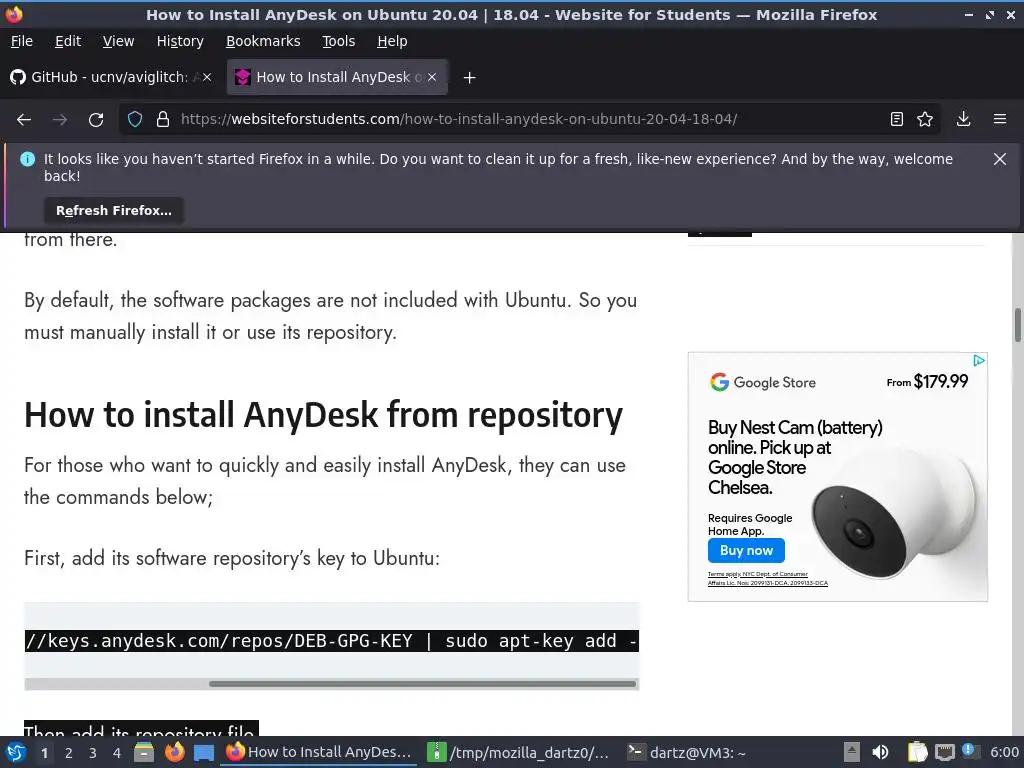This screenshot has width=1024, height=768.
Task: Switch to virtual desktop 1
Action: coord(44,753)
